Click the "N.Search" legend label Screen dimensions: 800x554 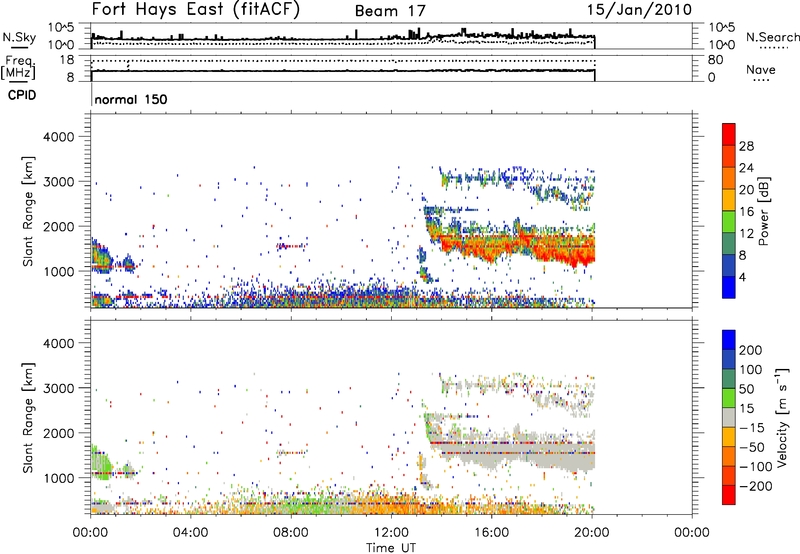click(772, 37)
